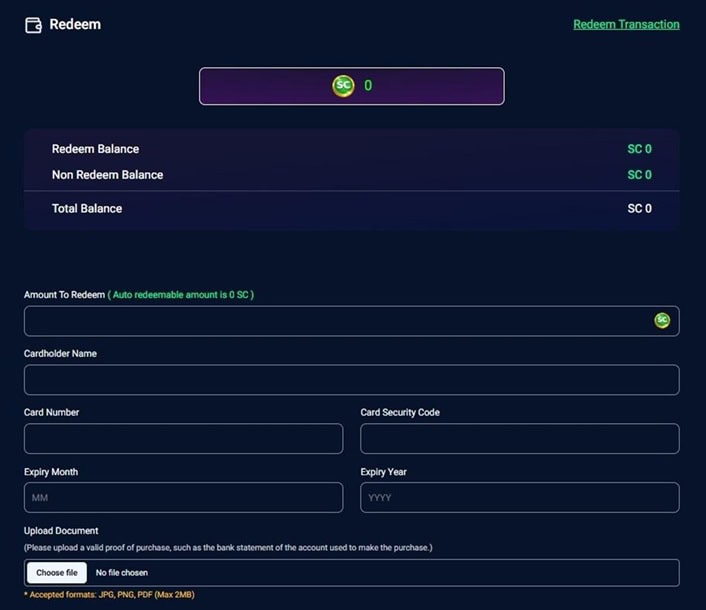706x610 pixels.
Task: Click the 'Auto redeemable amount is 0 SC' note
Action: (x=181, y=295)
